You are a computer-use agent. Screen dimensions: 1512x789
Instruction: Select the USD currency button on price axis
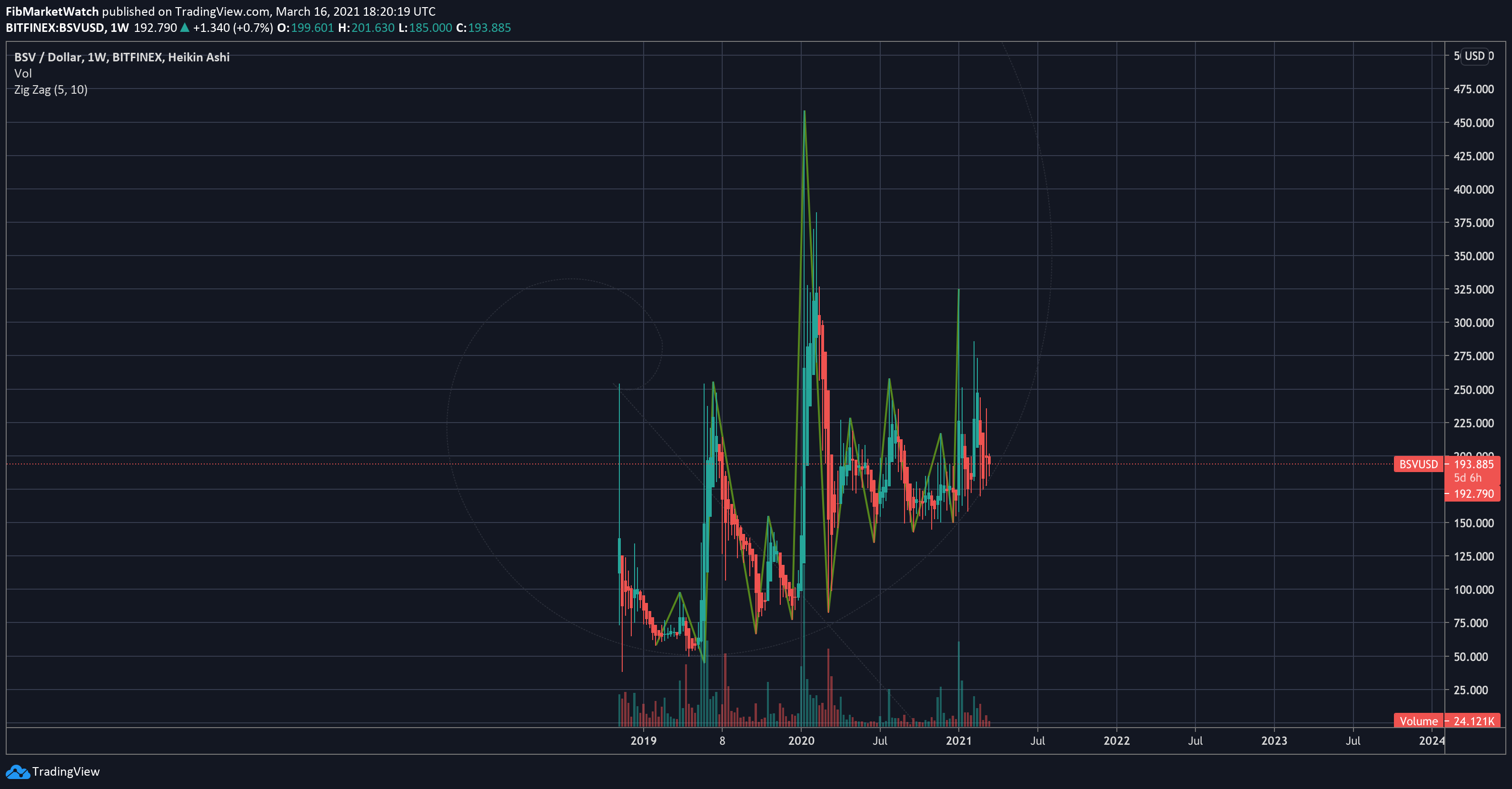coord(1474,56)
